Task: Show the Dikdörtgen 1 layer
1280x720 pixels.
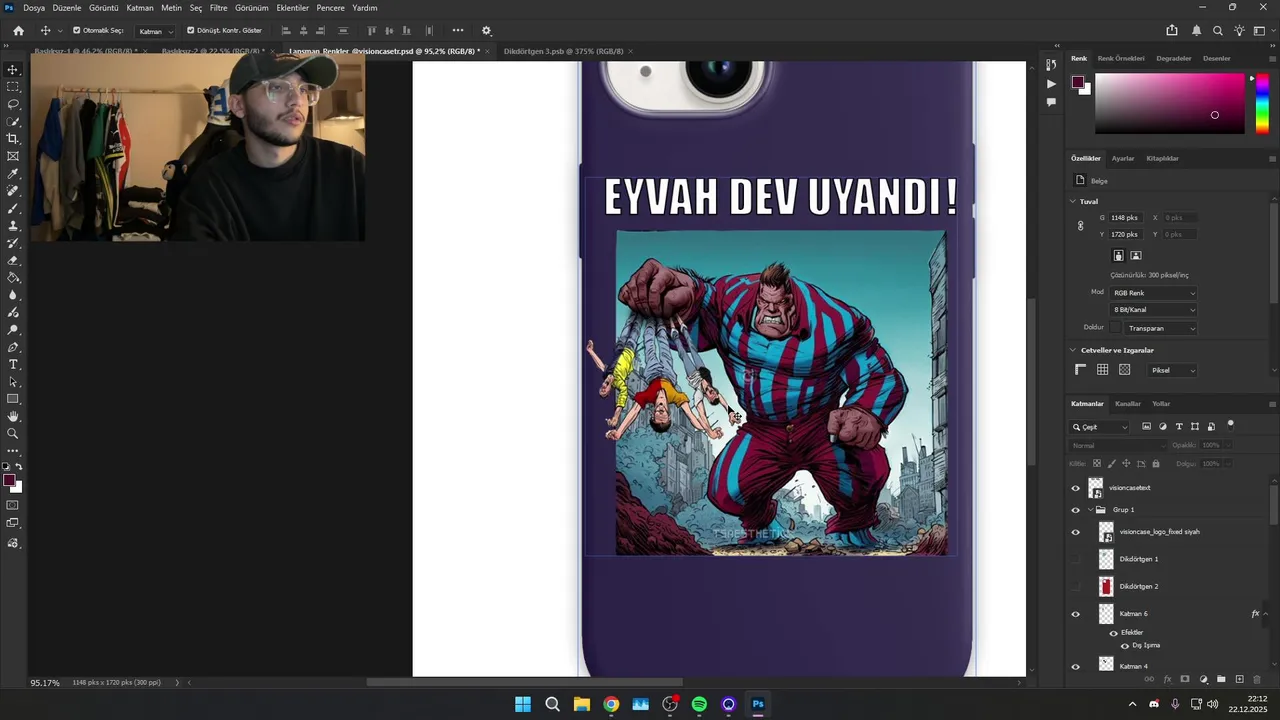Action: 1076,559
